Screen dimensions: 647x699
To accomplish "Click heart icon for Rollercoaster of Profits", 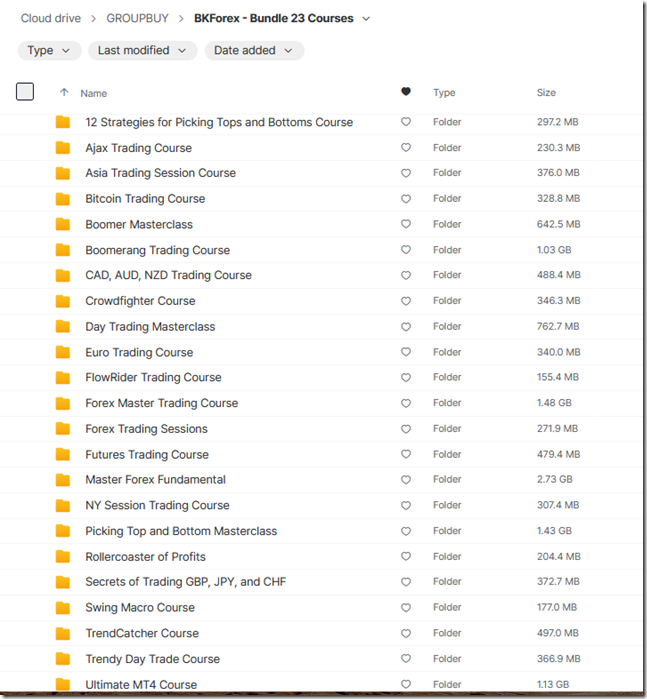I will coord(406,556).
